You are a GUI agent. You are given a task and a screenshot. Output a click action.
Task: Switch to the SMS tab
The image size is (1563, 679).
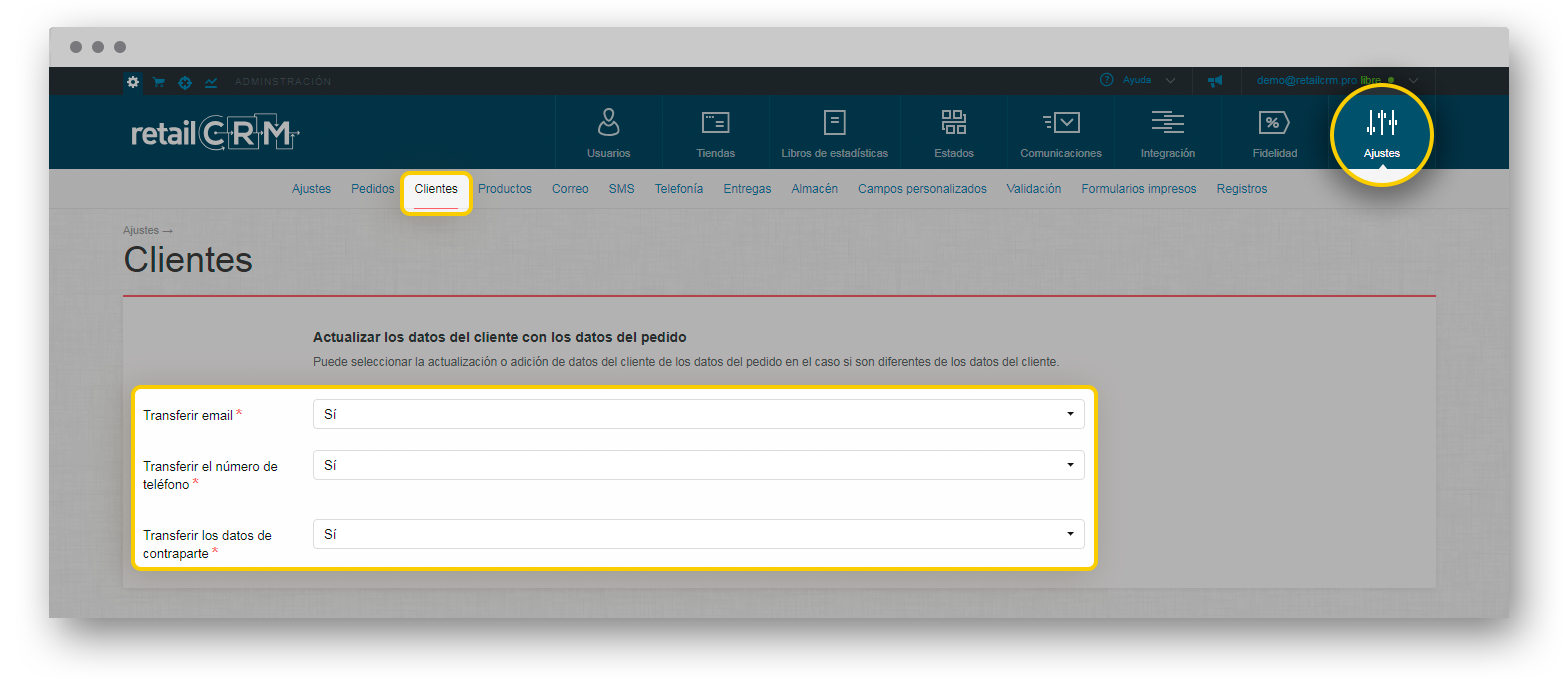coord(621,189)
